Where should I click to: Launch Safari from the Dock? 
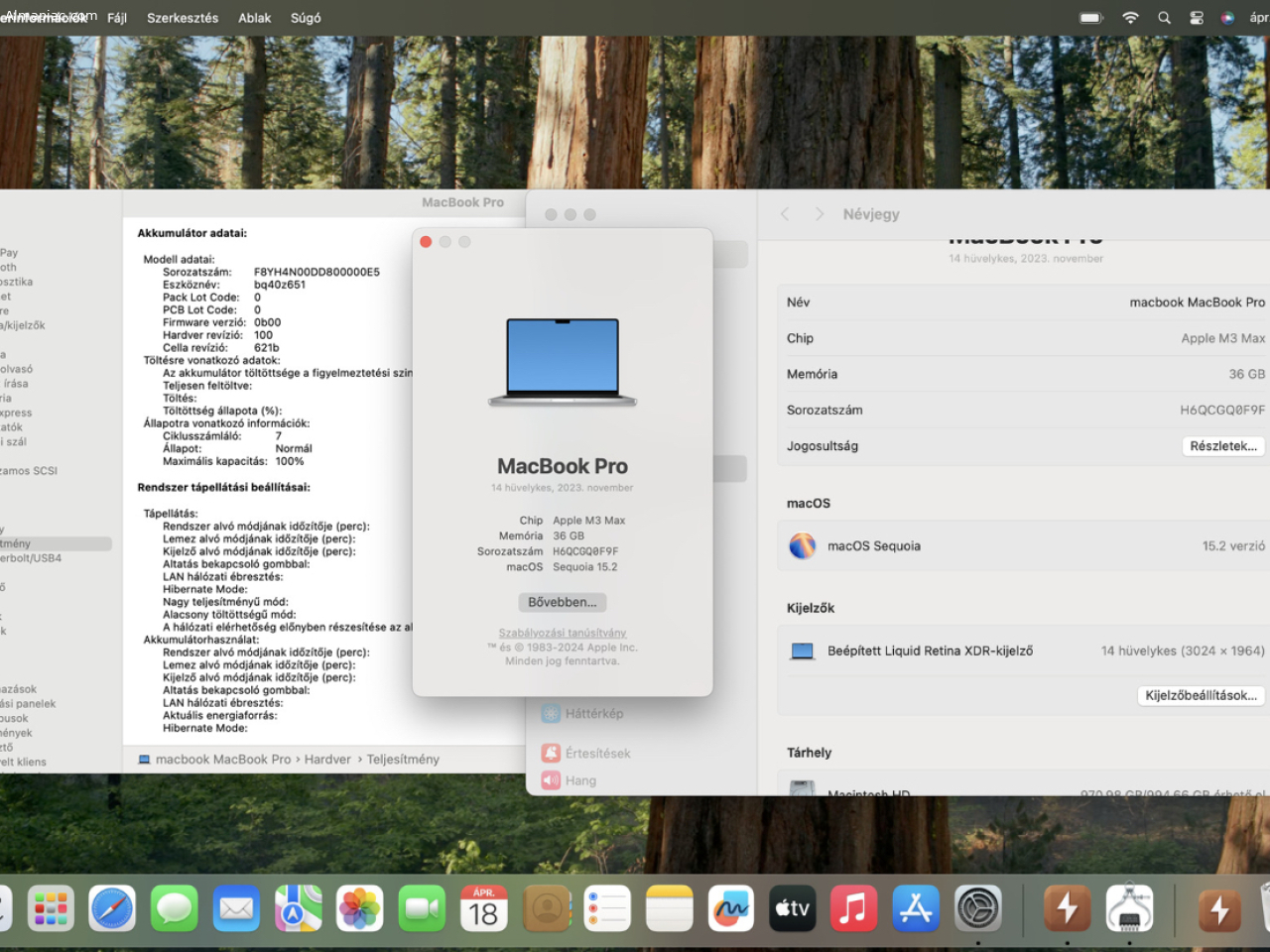[x=112, y=908]
